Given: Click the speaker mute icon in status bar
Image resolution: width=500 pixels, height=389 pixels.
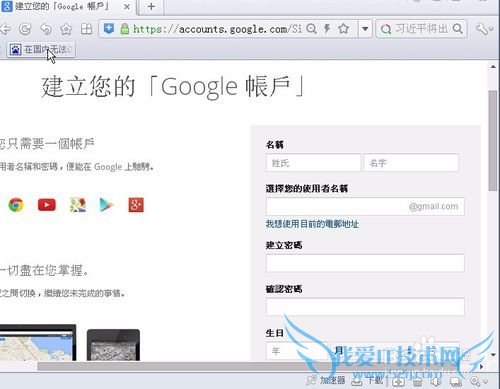Looking at the screenshot, I should pos(436,381).
